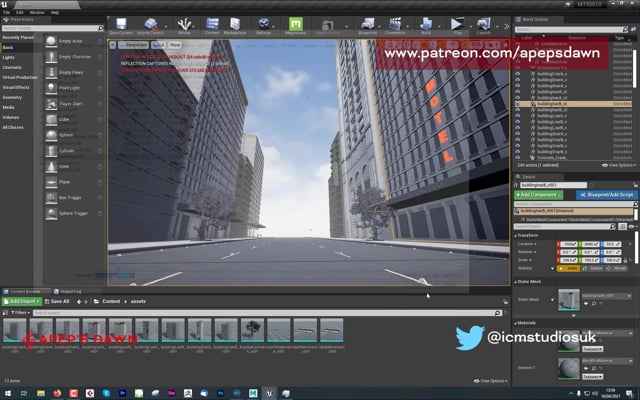Set Mobility to Stationary

593,268
